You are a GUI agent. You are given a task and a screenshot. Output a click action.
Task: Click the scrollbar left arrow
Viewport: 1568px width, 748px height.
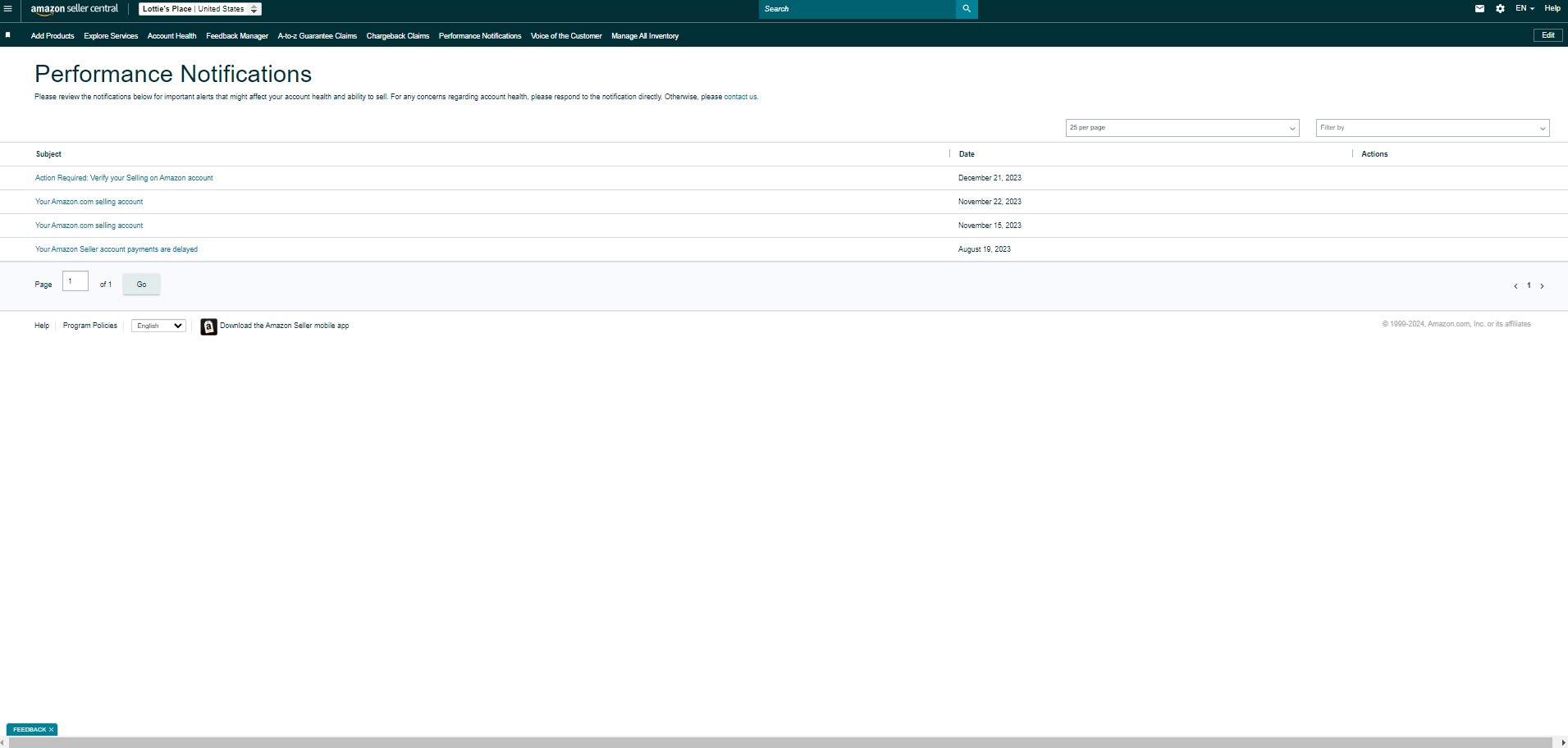point(3,743)
